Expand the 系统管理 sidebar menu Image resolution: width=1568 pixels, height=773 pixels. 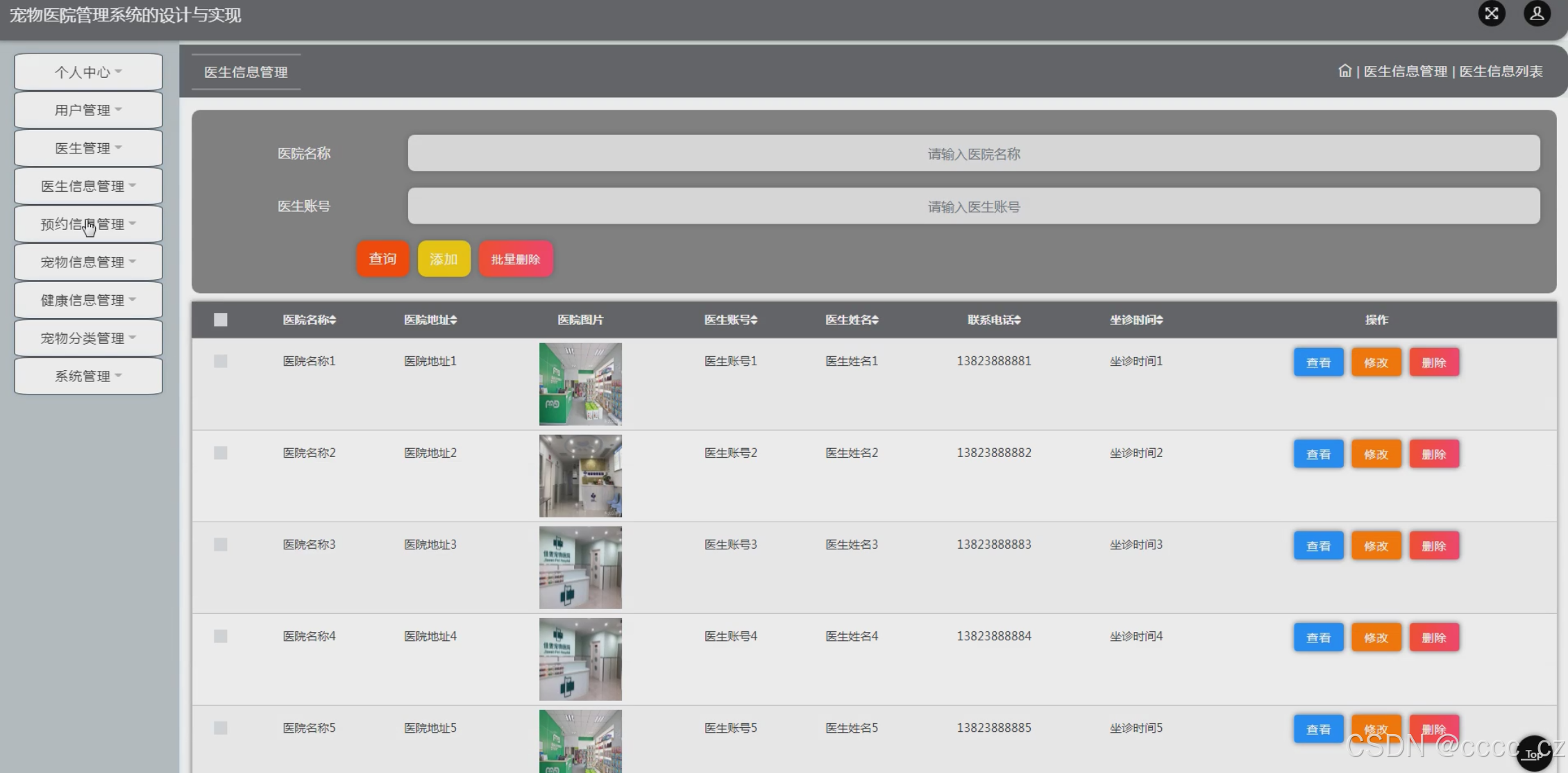point(88,376)
